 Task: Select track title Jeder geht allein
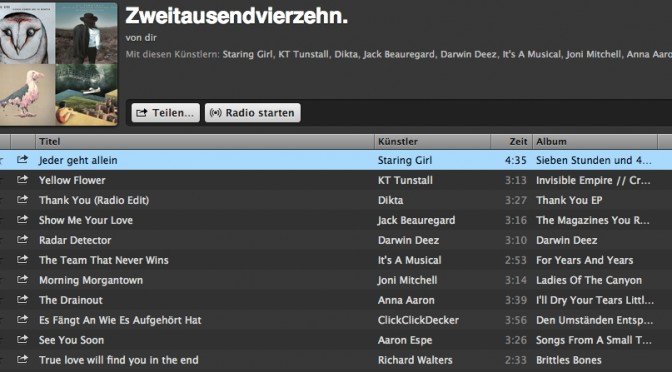point(78,160)
